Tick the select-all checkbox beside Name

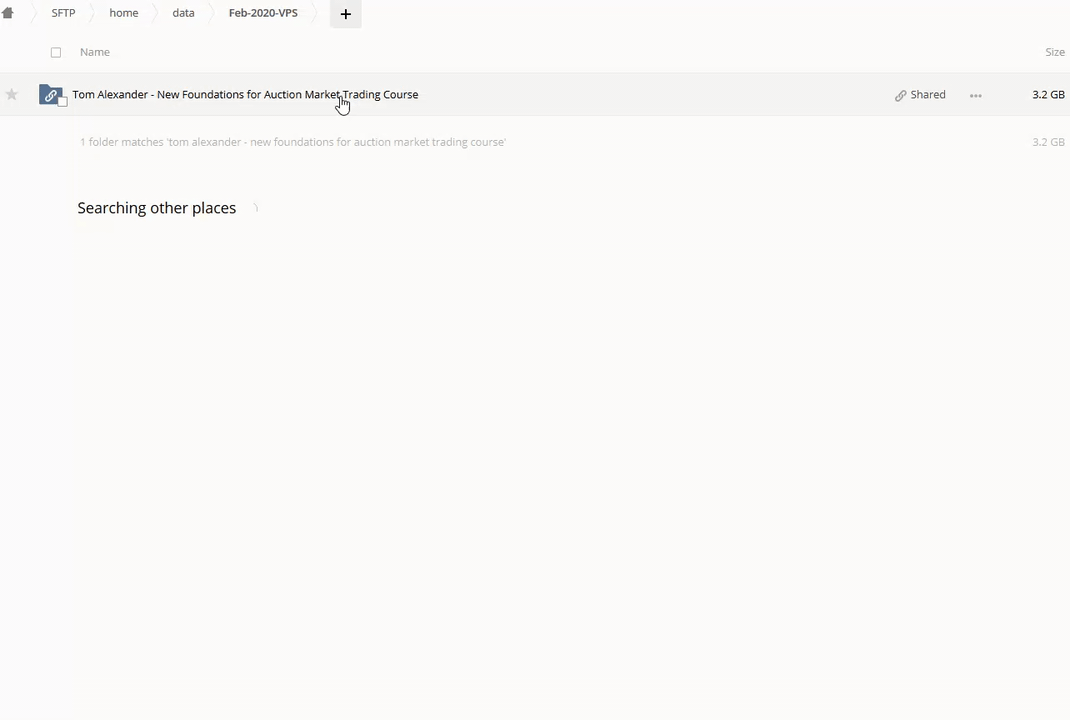(56, 52)
